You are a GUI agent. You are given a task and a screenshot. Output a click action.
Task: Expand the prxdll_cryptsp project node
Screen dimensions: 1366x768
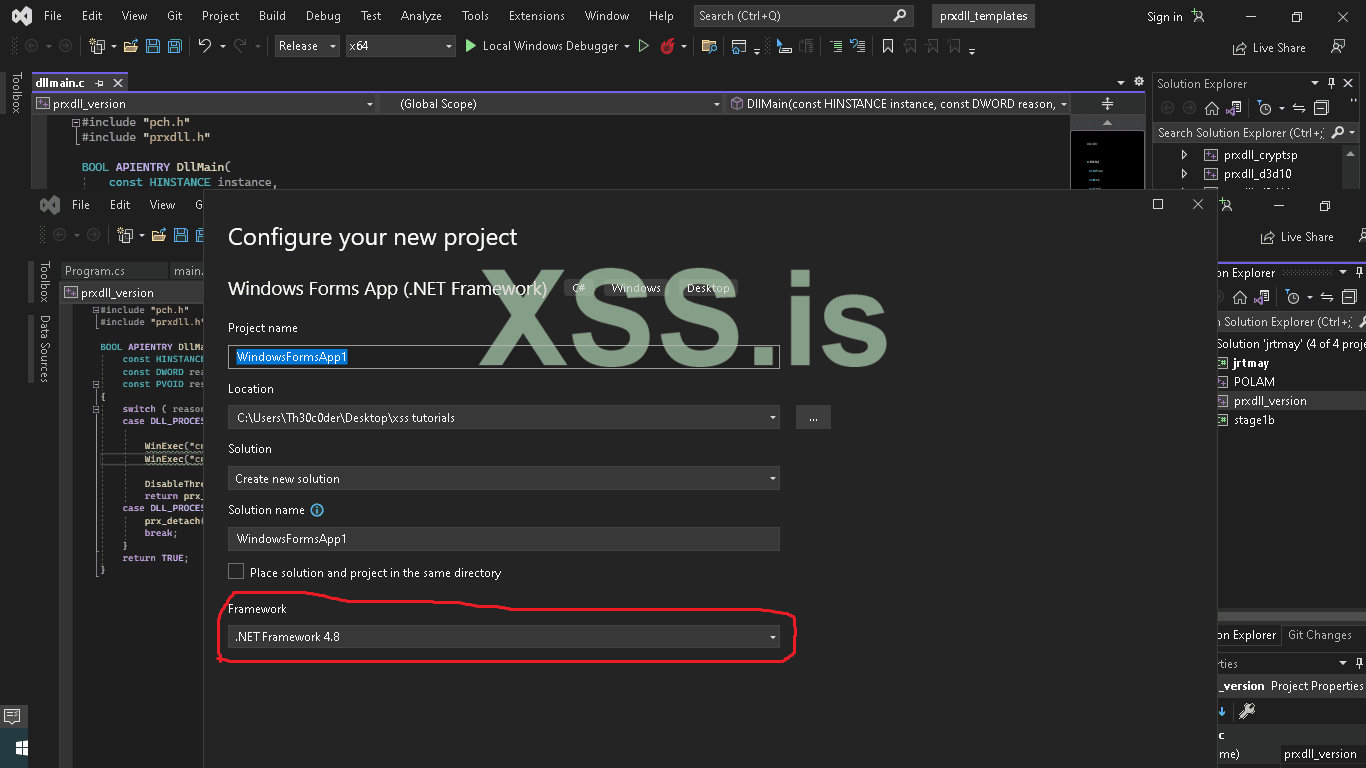1184,155
